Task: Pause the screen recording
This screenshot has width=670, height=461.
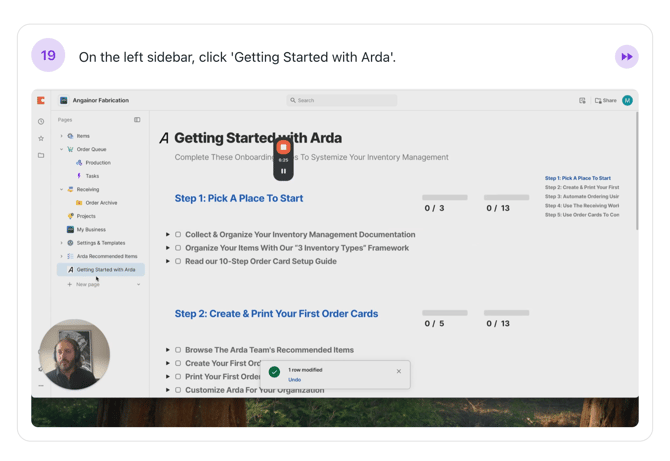Action: (x=283, y=171)
